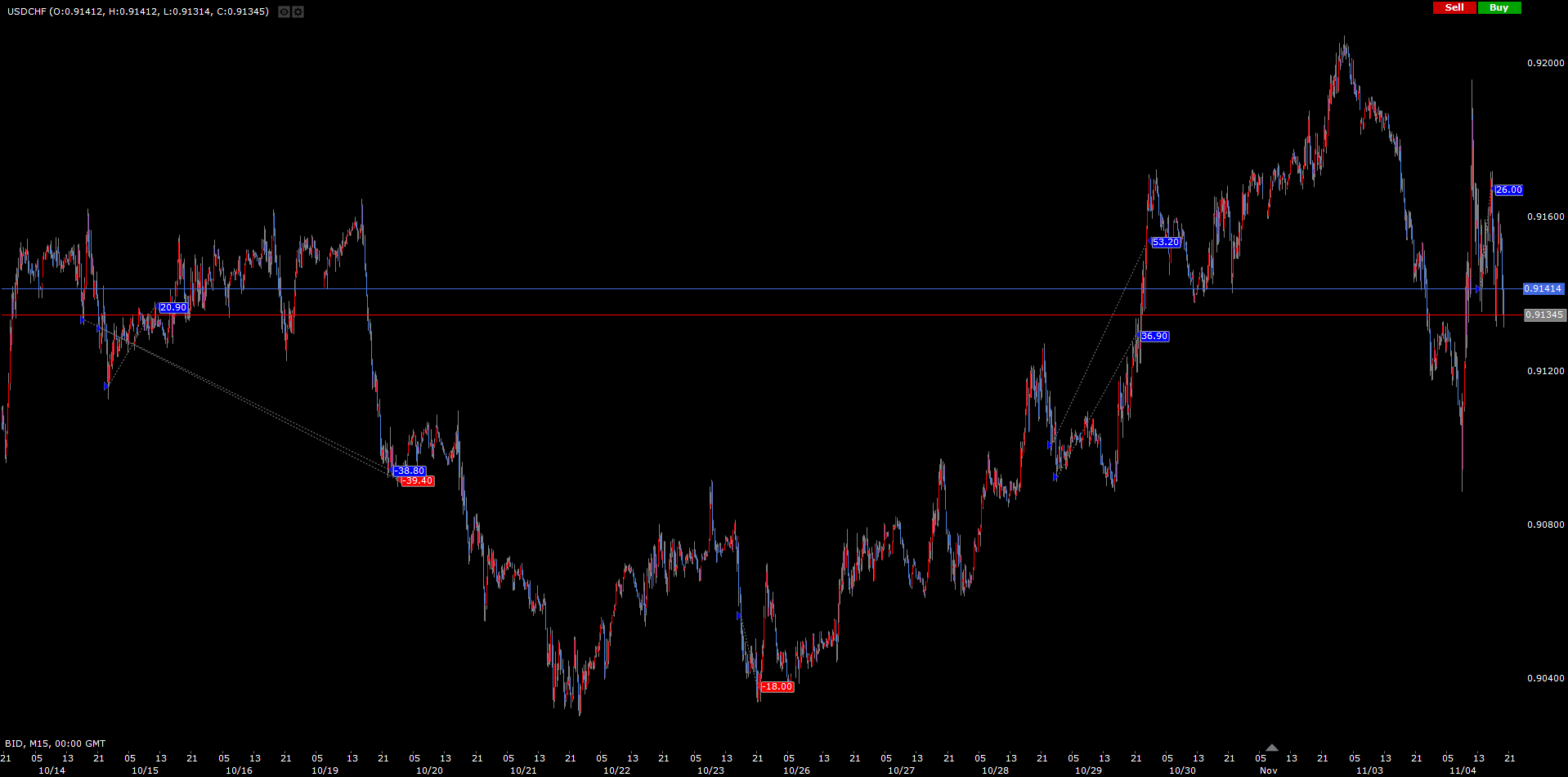Image resolution: width=1568 pixels, height=777 pixels.
Task: Click the 20.90 profit trade label
Action: pos(172,308)
